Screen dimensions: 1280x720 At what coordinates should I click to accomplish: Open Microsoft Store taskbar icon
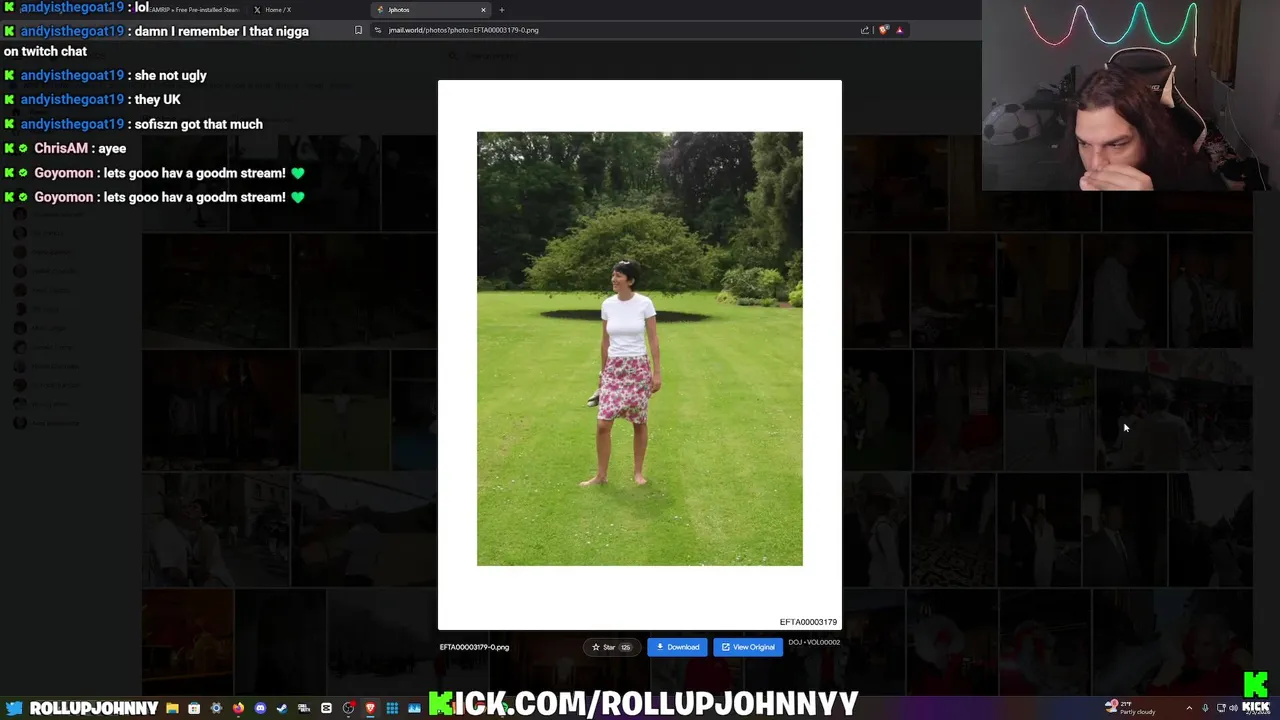tap(194, 708)
